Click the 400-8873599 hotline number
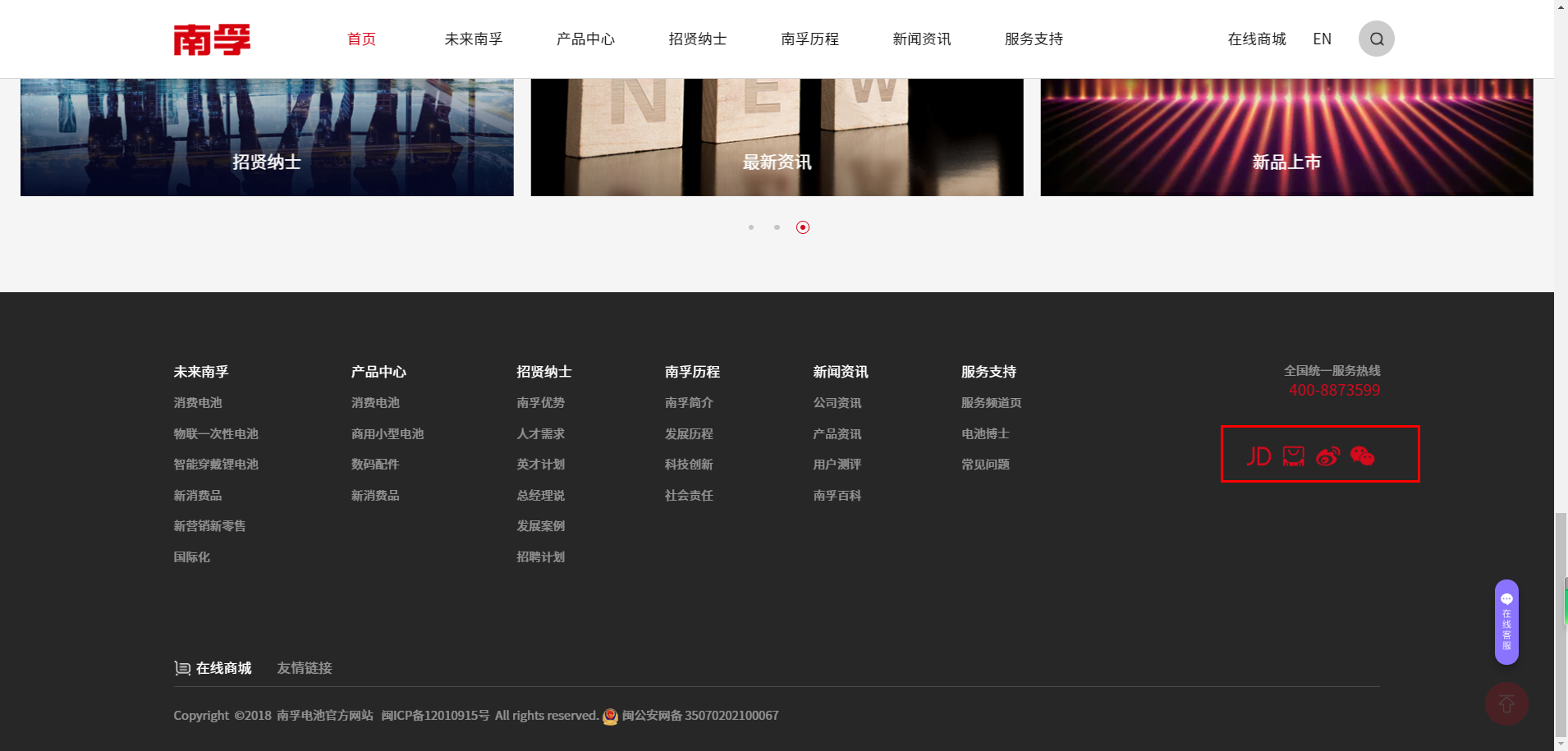Screen dimensions: 1568x751 (1335, 391)
